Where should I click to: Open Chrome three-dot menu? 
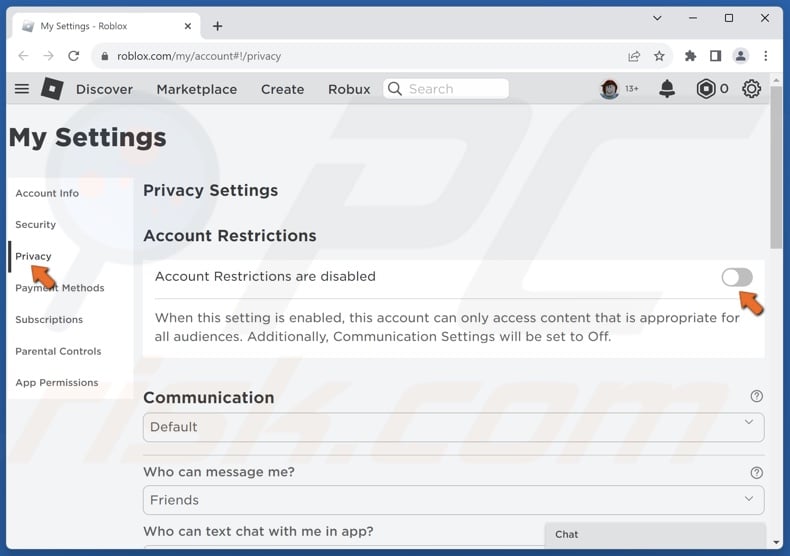click(766, 56)
